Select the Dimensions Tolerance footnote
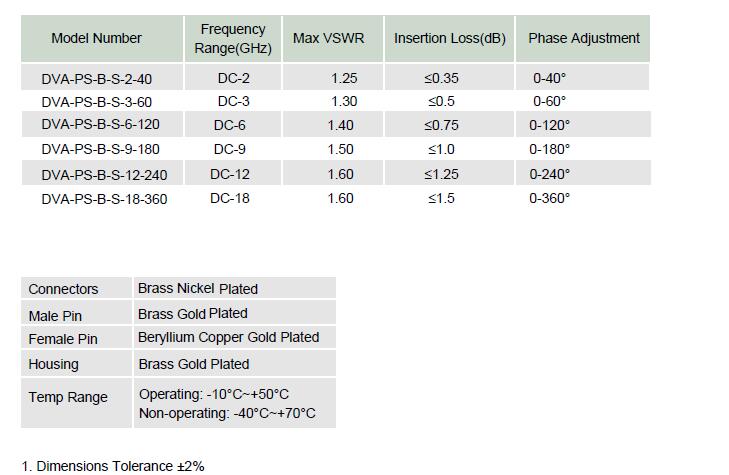The height and width of the screenshot is (475, 729). pyautogui.click(x=113, y=466)
